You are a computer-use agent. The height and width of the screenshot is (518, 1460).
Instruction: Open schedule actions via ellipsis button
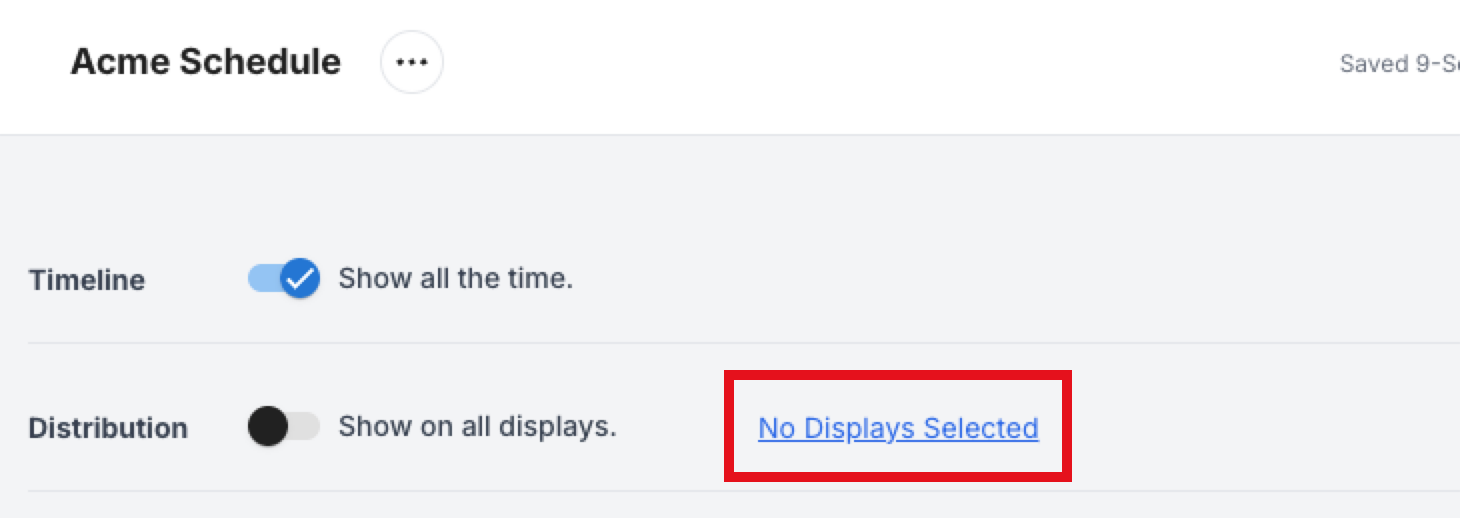click(411, 62)
